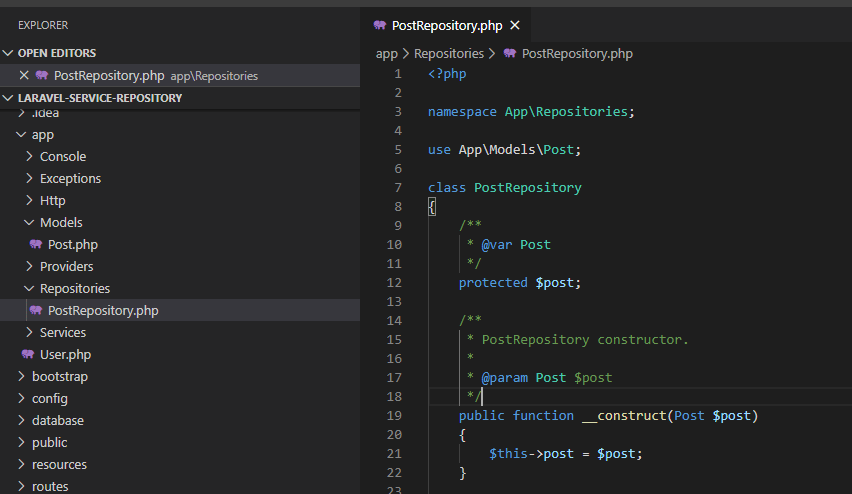This screenshot has width=852, height=494.
Task: Click PHP icon in Open Editors entry
Action: (42, 76)
